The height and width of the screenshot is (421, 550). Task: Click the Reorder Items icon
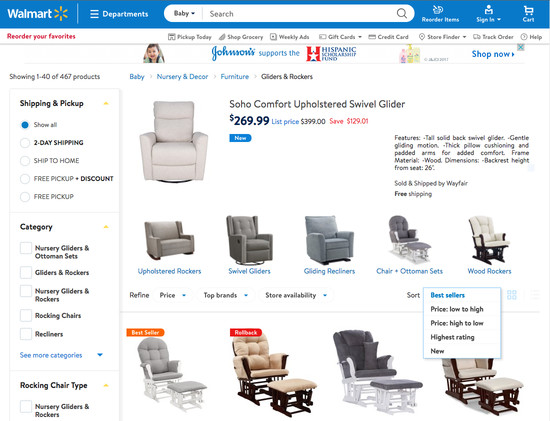[x=438, y=9]
